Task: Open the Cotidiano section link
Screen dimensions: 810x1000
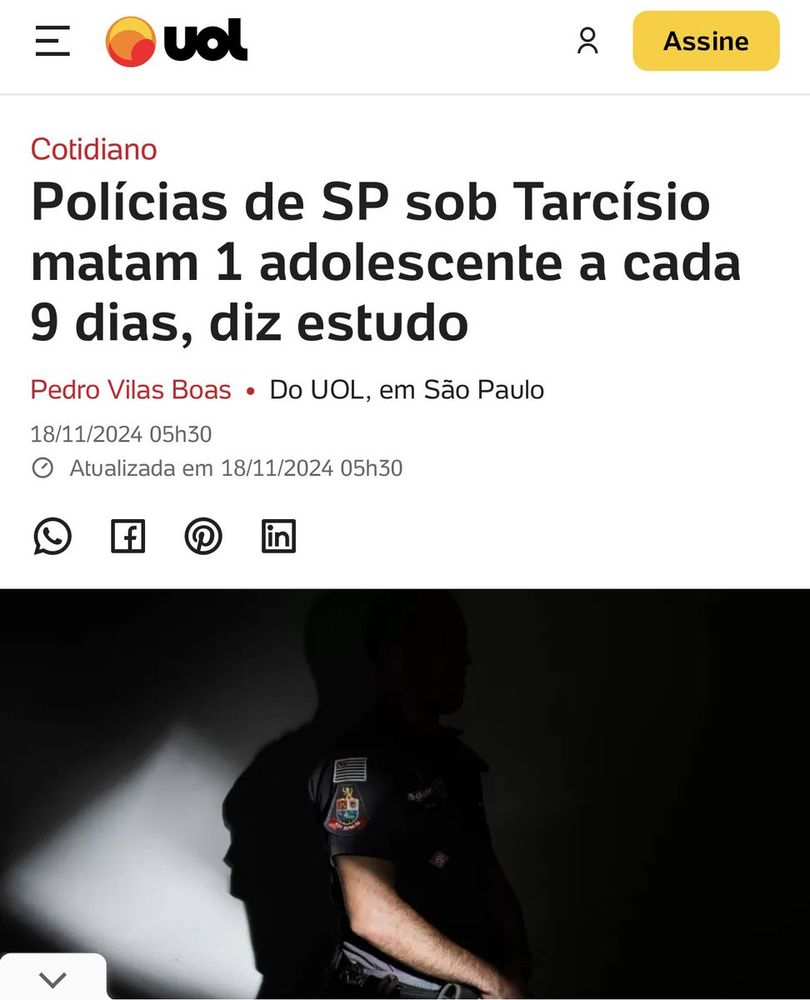Action: point(94,149)
